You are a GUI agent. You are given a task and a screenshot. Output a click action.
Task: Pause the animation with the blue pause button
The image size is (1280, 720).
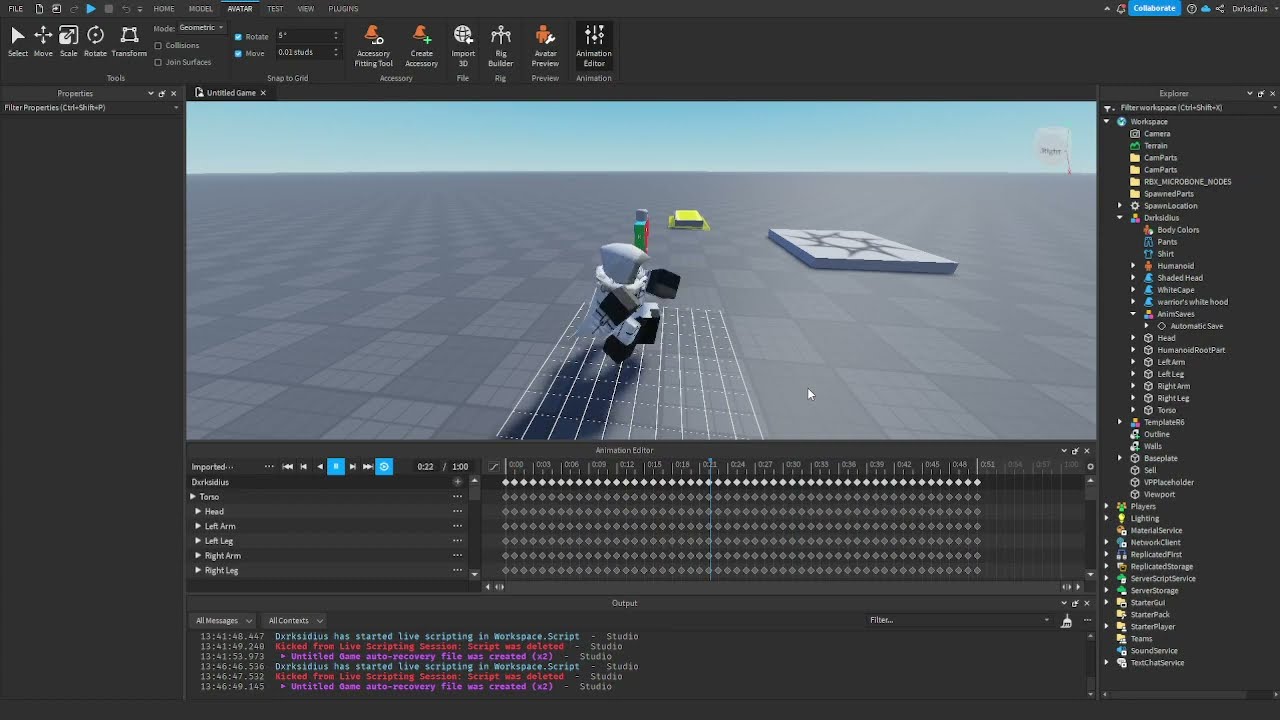coord(336,466)
